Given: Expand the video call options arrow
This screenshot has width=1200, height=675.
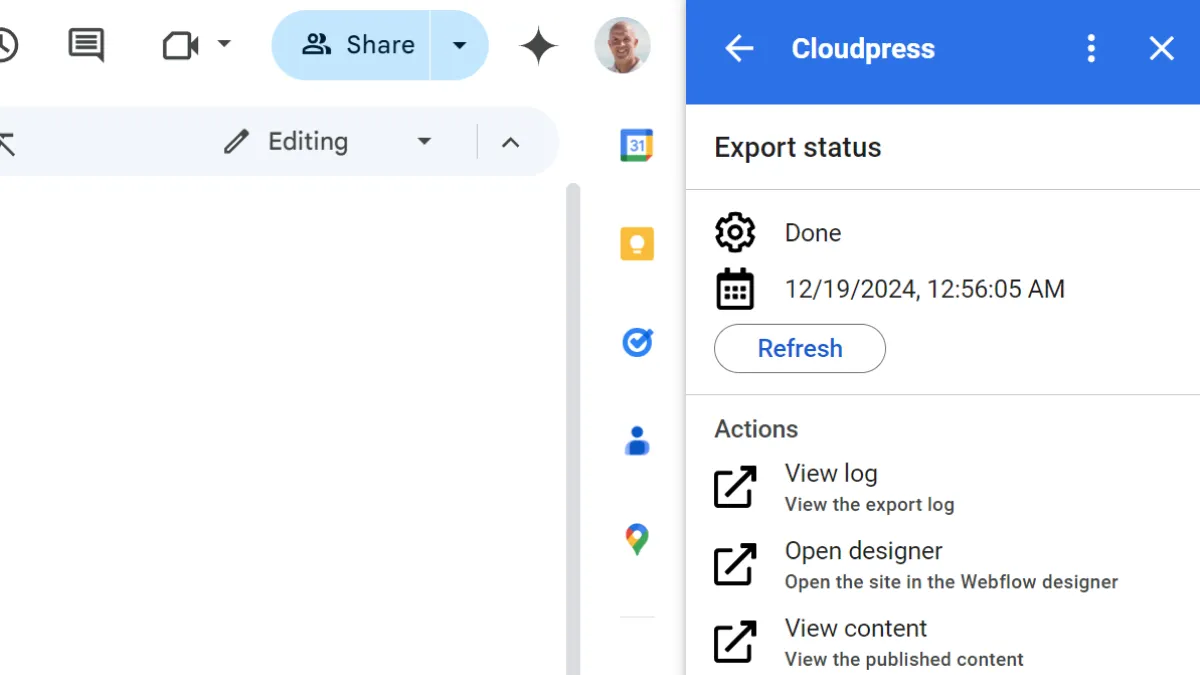Looking at the screenshot, I should 224,44.
